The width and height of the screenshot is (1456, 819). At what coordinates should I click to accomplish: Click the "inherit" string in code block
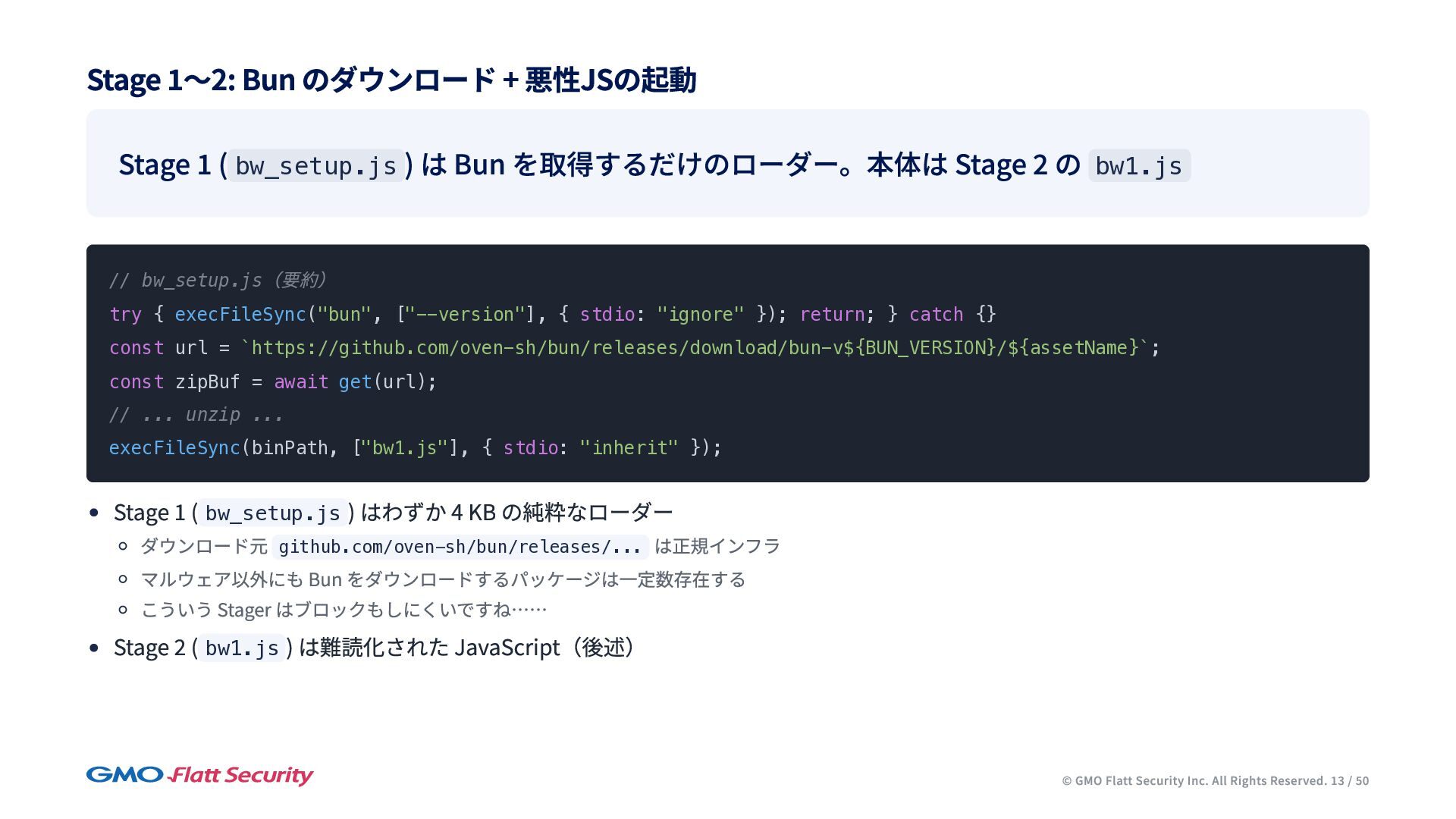tap(629, 448)
